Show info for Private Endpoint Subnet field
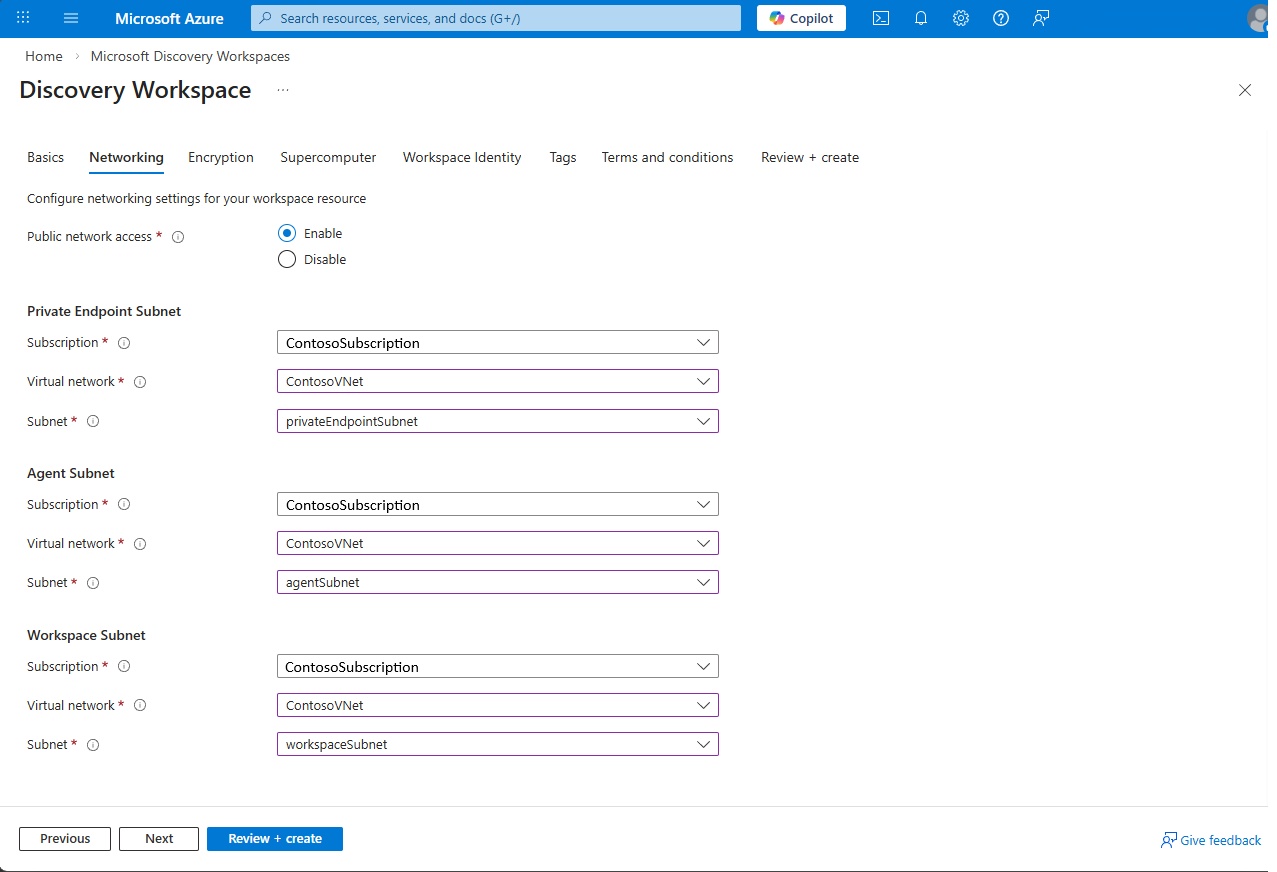Image resolution: width=1277 pixels, height=872 pixels. [x=93, y=422]
